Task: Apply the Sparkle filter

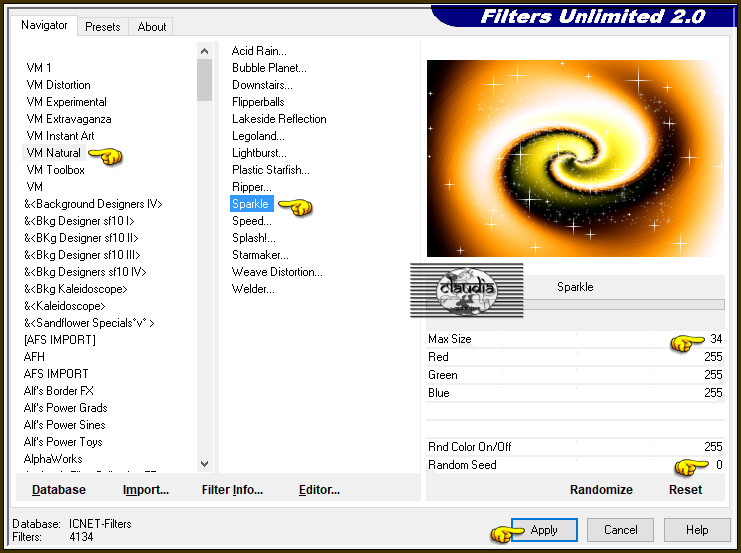Action: tap(544, 530)
